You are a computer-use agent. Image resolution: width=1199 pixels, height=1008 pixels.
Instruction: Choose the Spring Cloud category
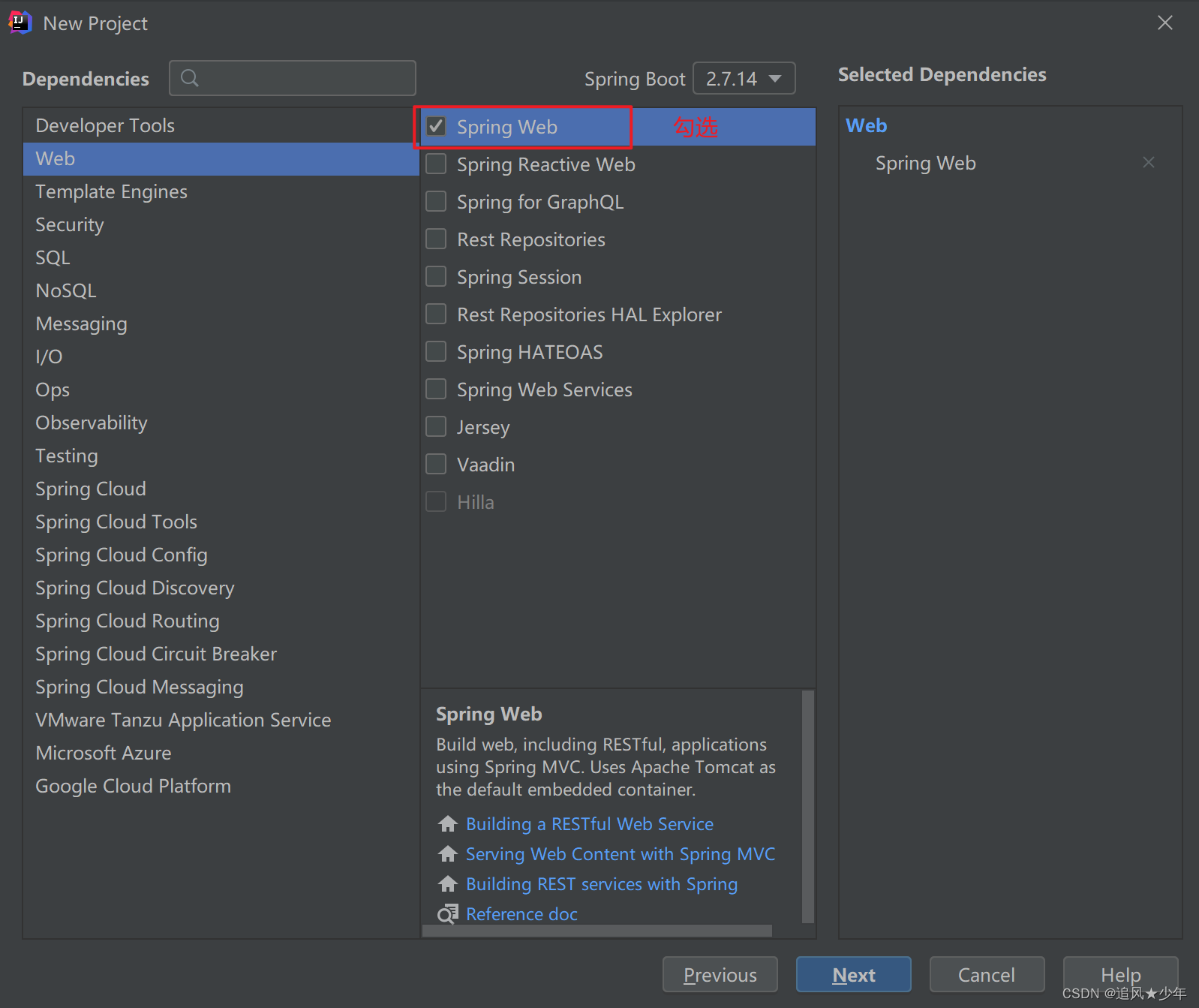tap(221, 489)
